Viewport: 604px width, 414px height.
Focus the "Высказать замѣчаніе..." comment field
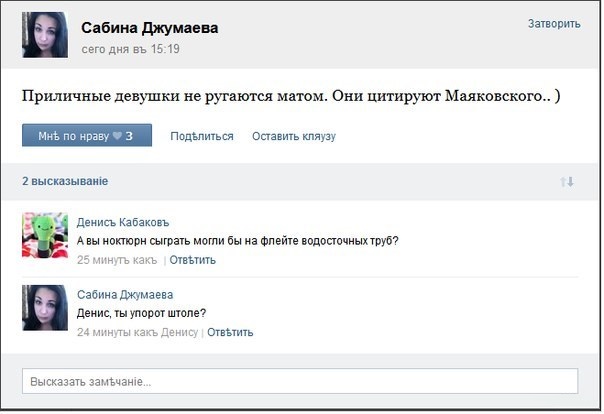coord(300,382)
